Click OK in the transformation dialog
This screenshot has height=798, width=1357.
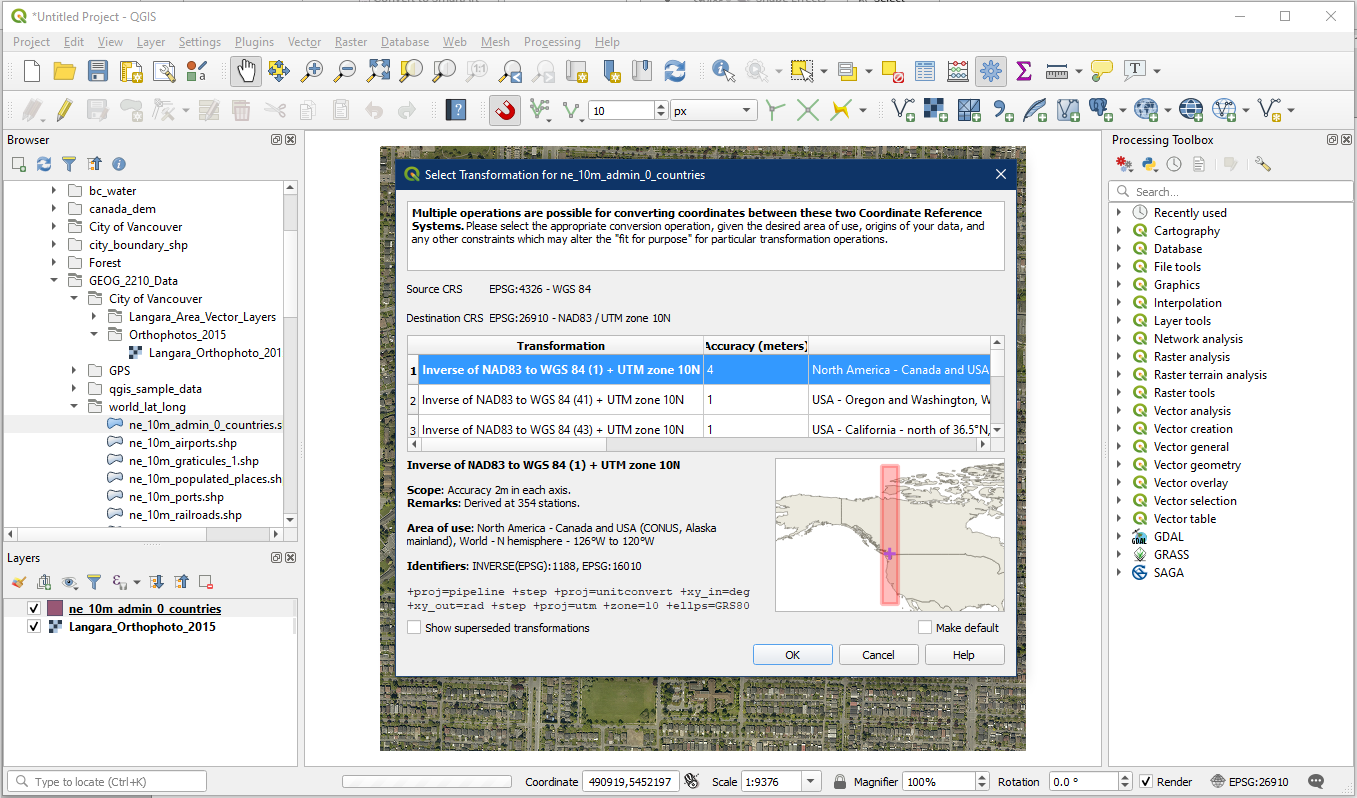pos(792,655)
